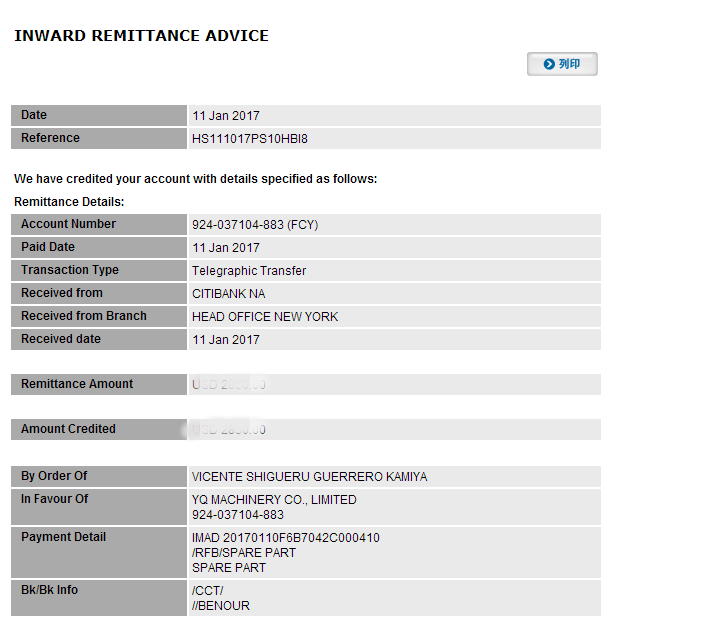Viewport: 702px width, 637px height.
Task: Click the blurred Amount Credited value
Action: tap(228, 430)
